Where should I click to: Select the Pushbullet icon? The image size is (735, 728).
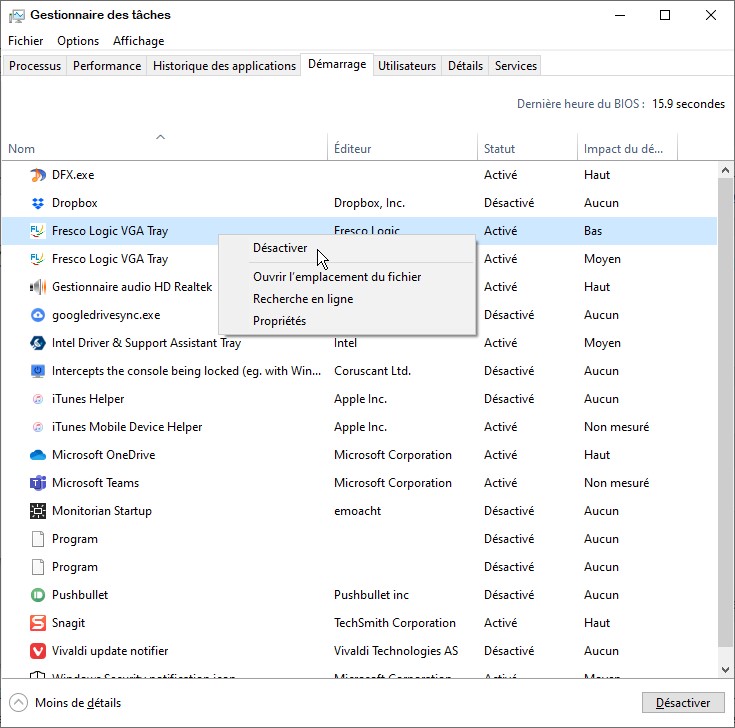click(x=38, y=595)
